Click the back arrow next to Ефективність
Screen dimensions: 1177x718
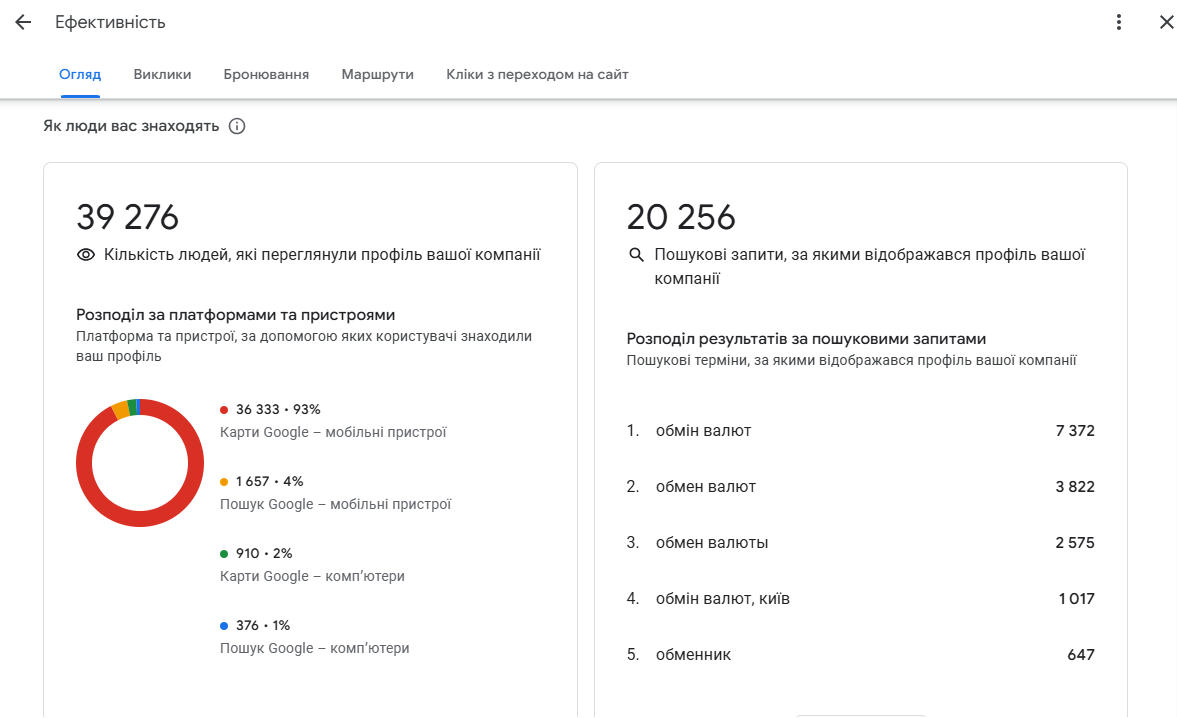point(23,22)
